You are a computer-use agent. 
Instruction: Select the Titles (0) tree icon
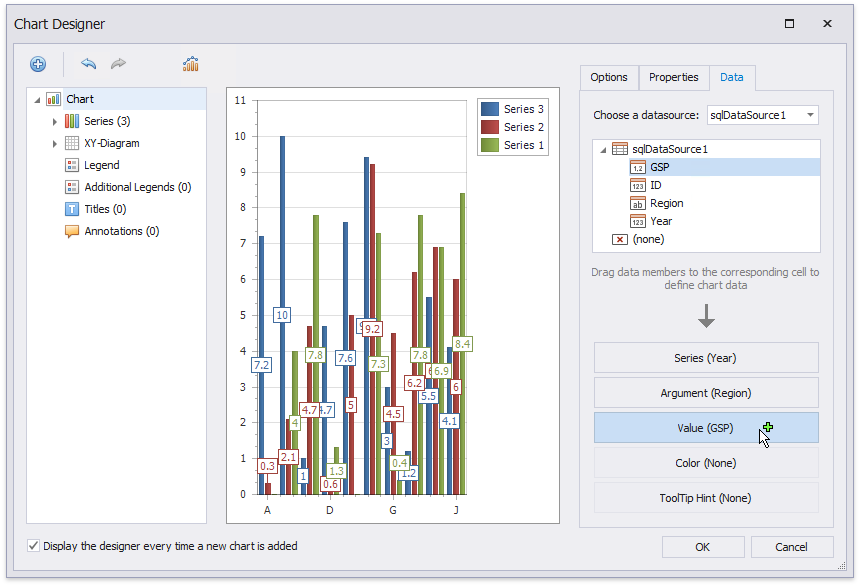point(71,209)
